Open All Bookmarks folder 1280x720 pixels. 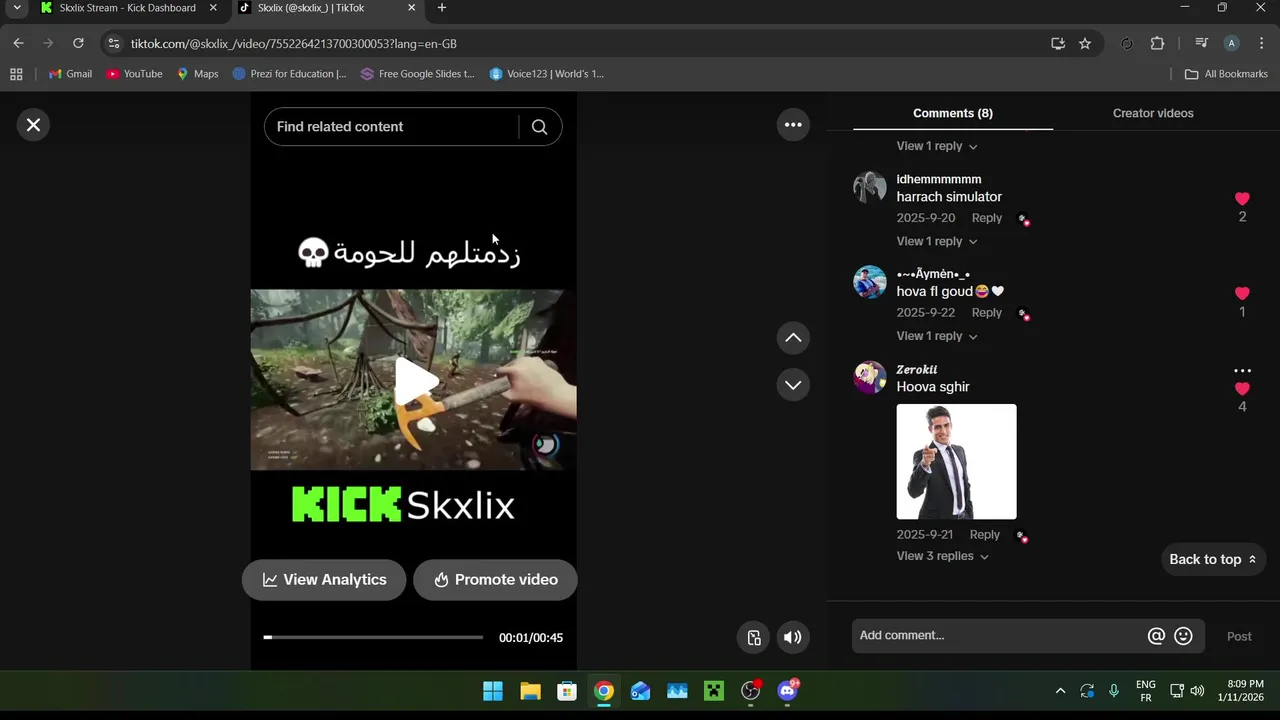pyautogui.click(x=1226, y=74)
